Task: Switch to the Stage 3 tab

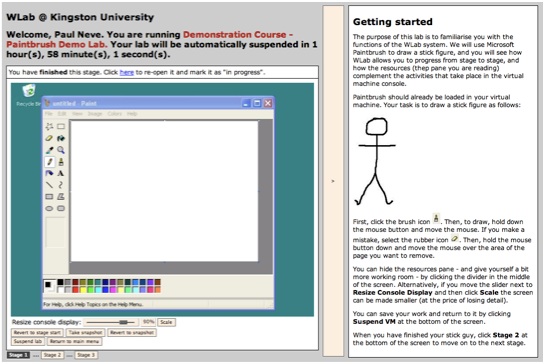Action: (86, 355)
